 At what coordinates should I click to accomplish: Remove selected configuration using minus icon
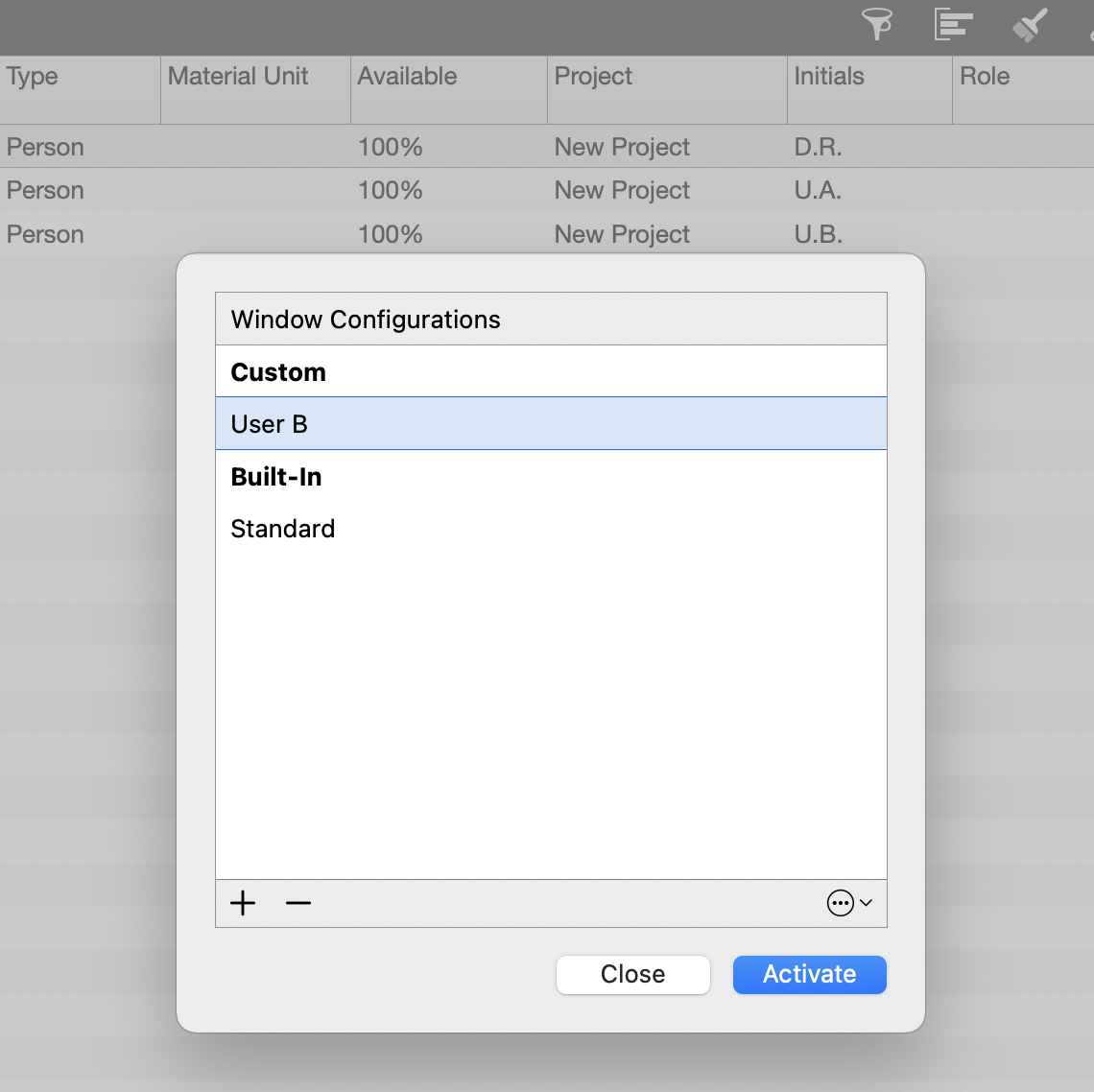(x=297, y=903)
